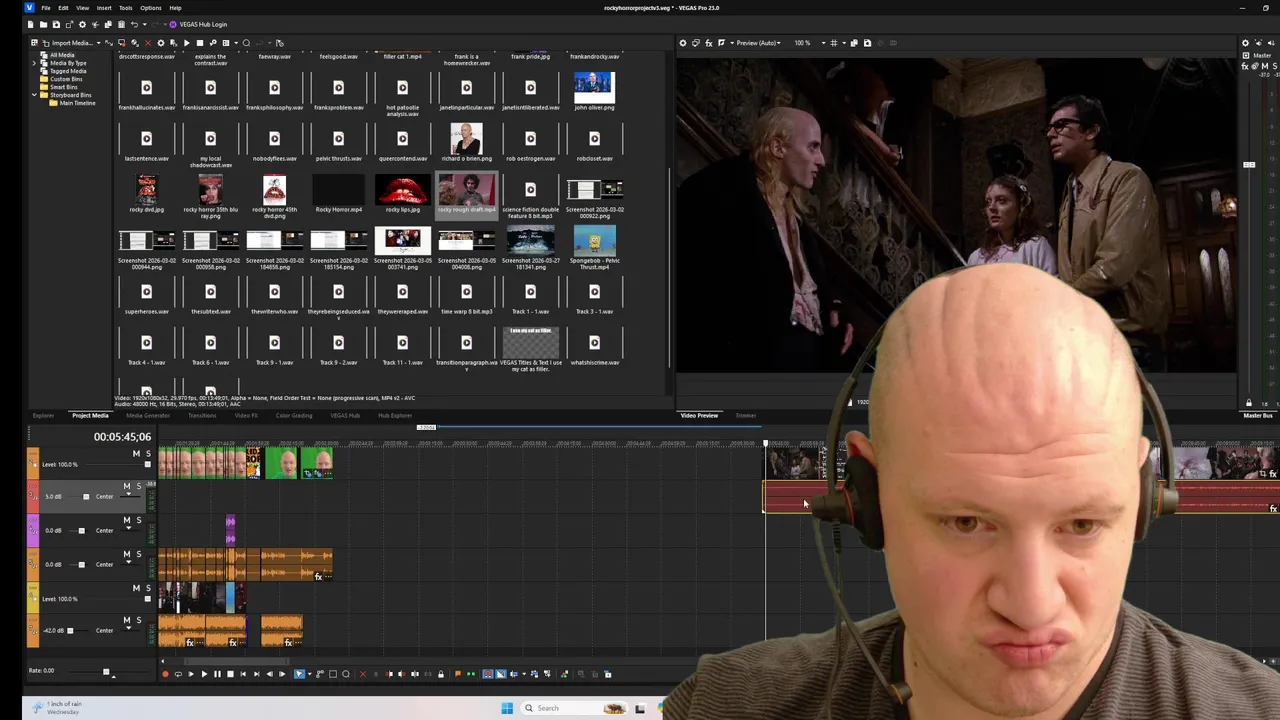Screen dimensions: 1280x720
Task: Click the timeline Record button
Action: tap(165, 674)
